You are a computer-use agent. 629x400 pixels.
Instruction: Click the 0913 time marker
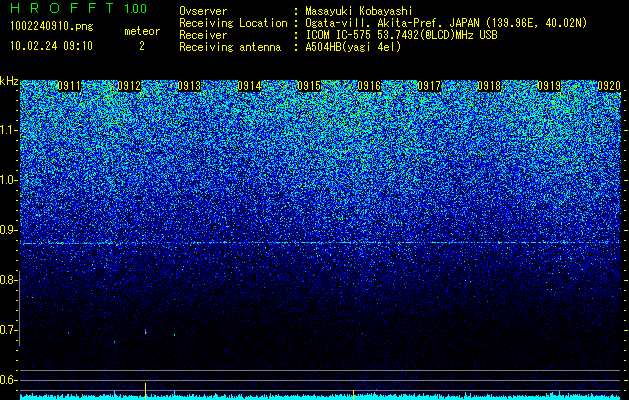(x=189, y=86)
